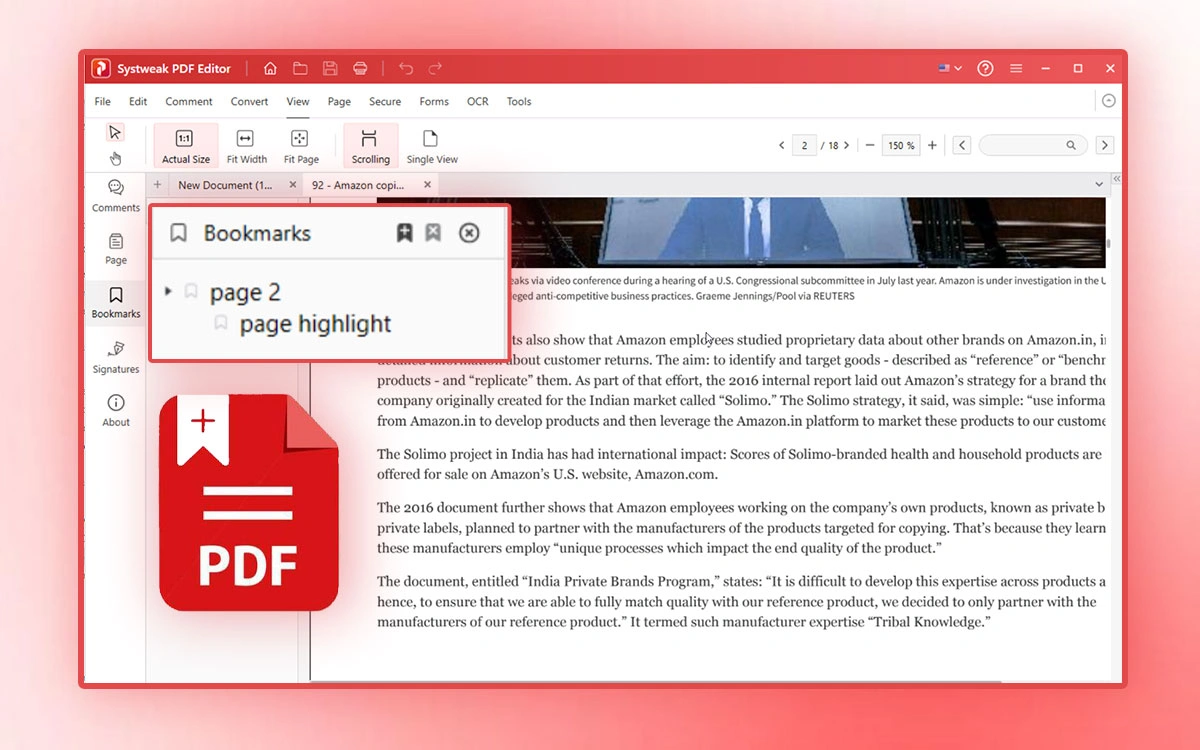Add a bookmark in Bookmarks panel
1200x750 pixels.
coord(404,233)
